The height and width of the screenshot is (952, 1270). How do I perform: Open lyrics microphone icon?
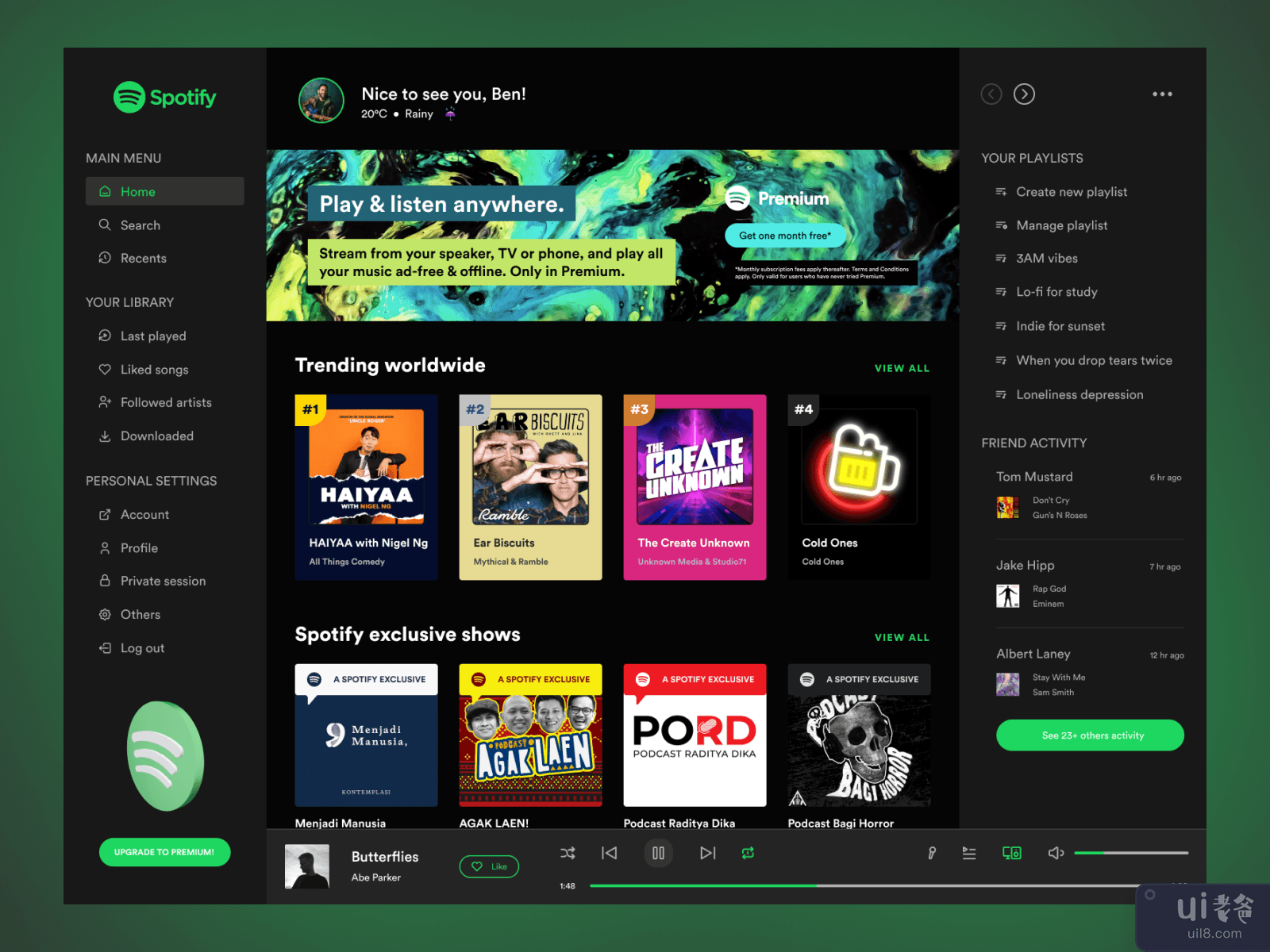pos(932,854)
